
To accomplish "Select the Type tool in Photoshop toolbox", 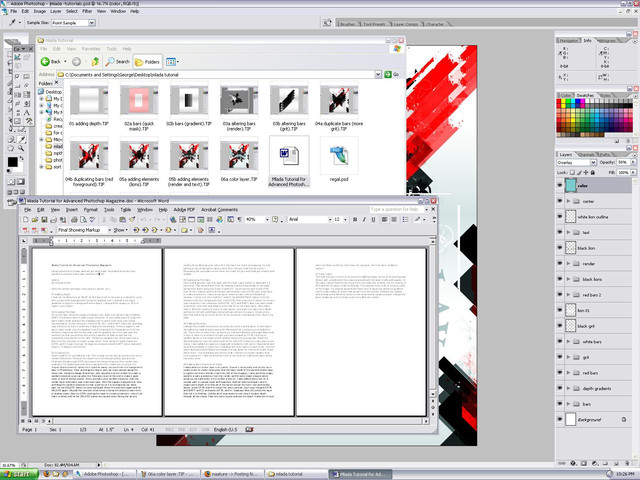I will click(27, 113).
